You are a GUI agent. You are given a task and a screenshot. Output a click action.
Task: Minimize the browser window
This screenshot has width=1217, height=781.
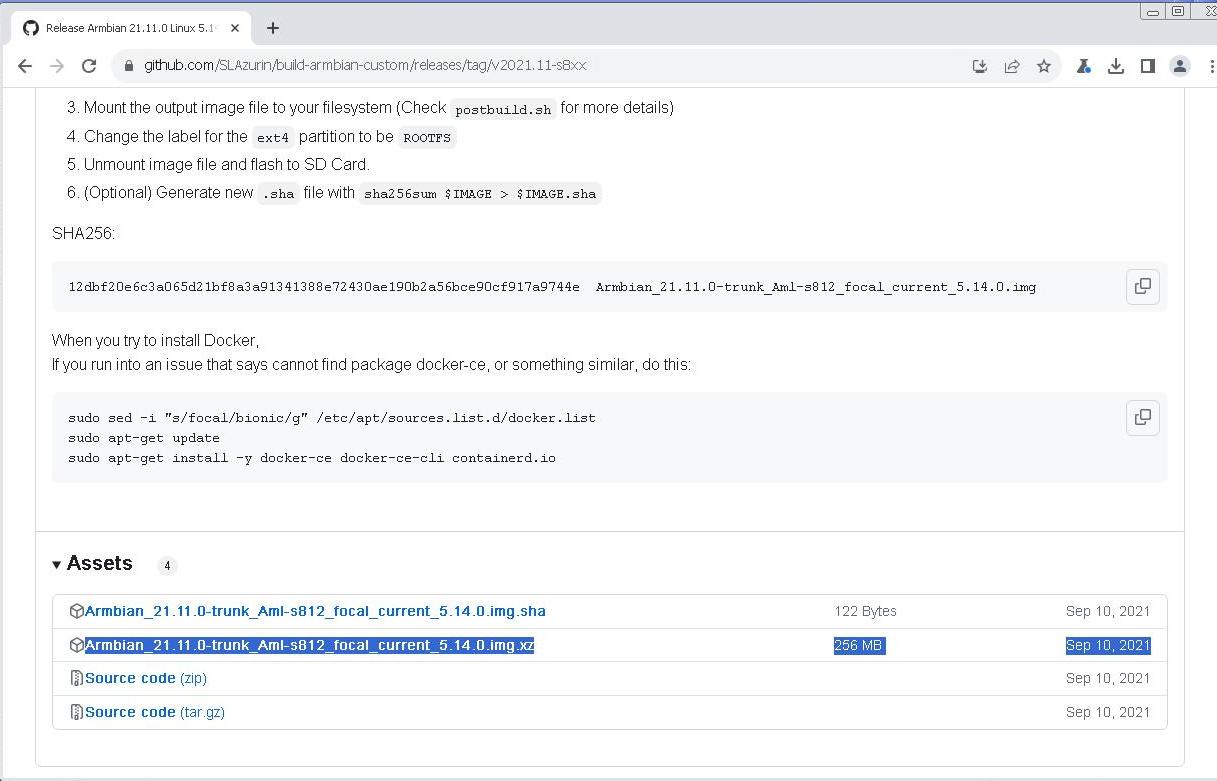pyautogui.click(x=1153, y=11)
